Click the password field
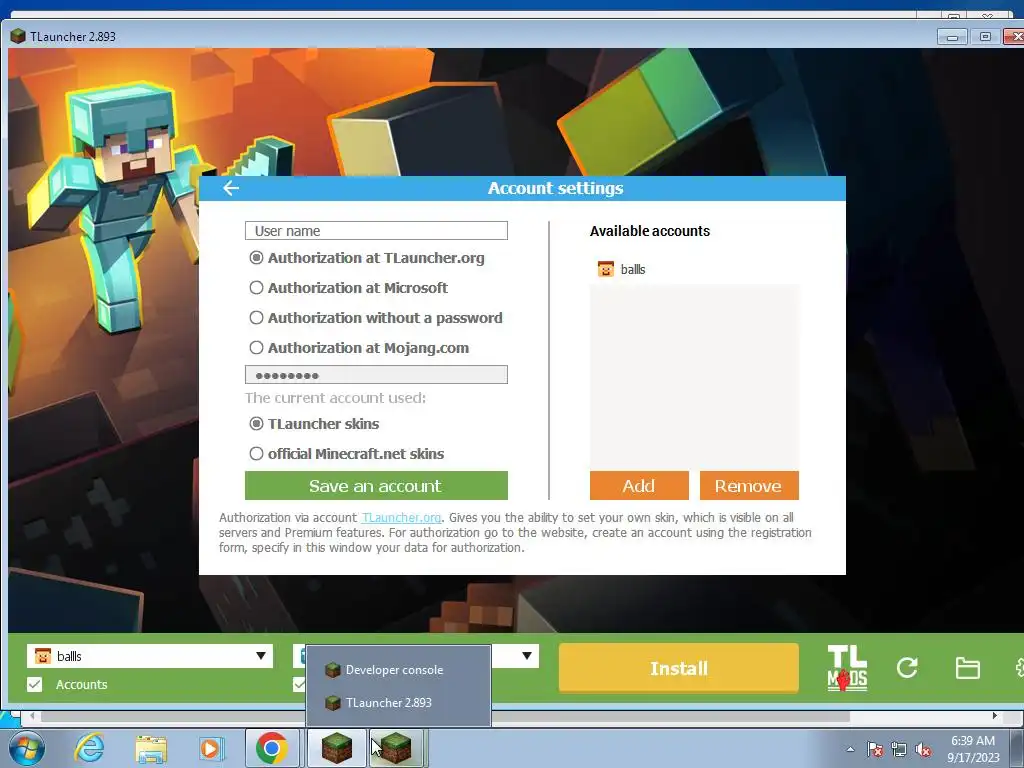This screenshot has width=1024, height=768. click(376, 375)
